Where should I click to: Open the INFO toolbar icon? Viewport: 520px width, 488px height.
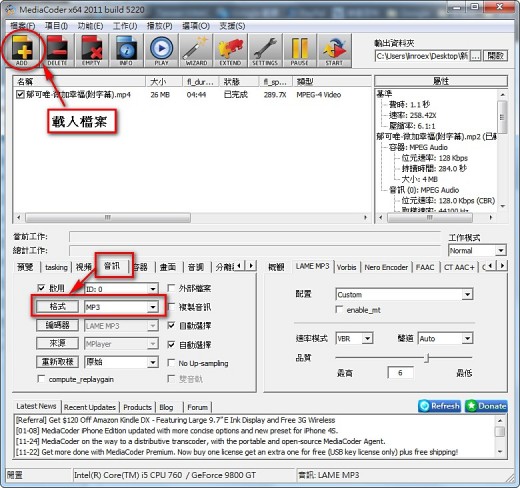(126, 50)
